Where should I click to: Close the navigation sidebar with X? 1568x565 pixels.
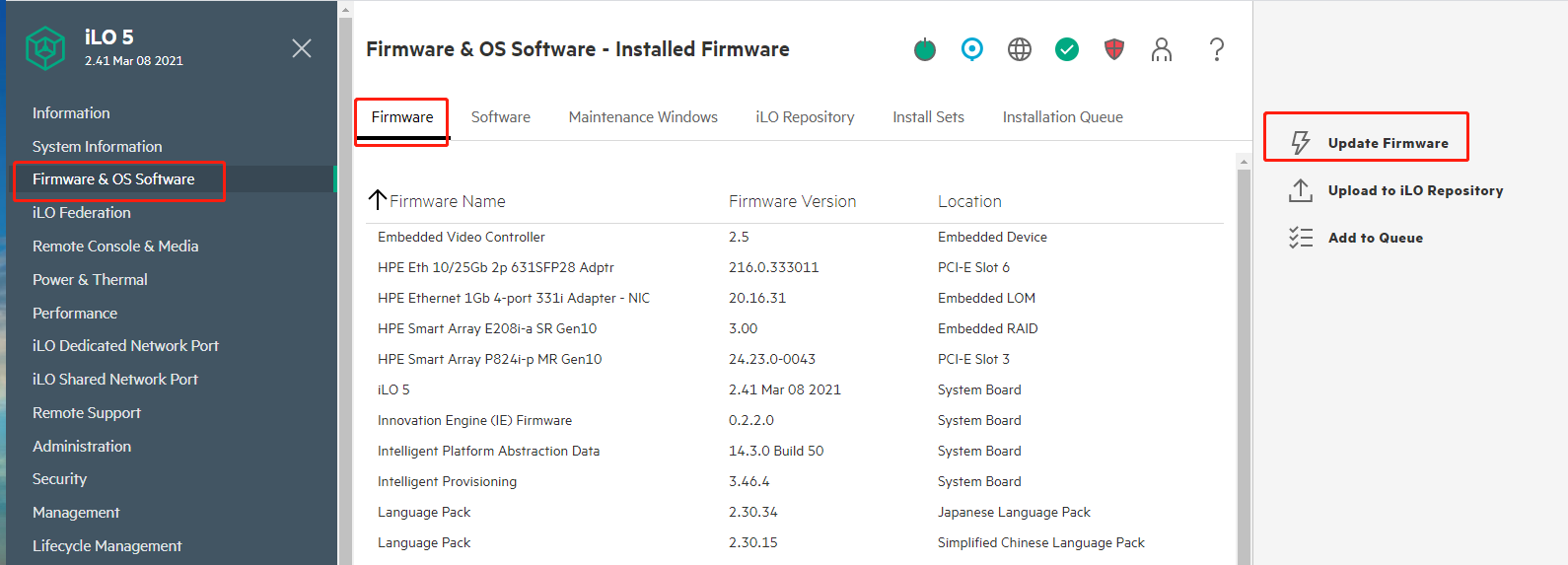click(x=302, y=48)
